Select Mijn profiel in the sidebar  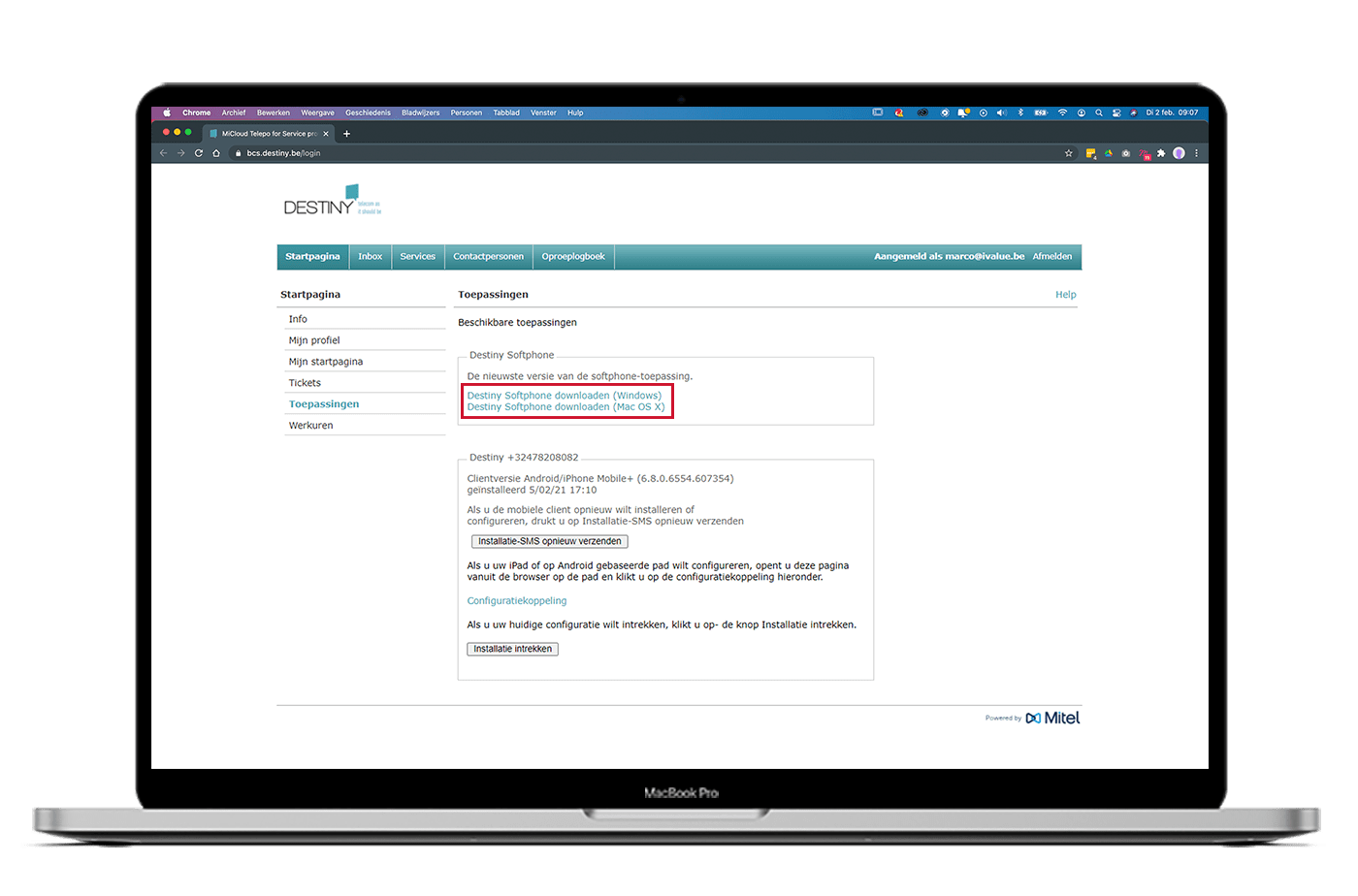(x=314, y=340)
